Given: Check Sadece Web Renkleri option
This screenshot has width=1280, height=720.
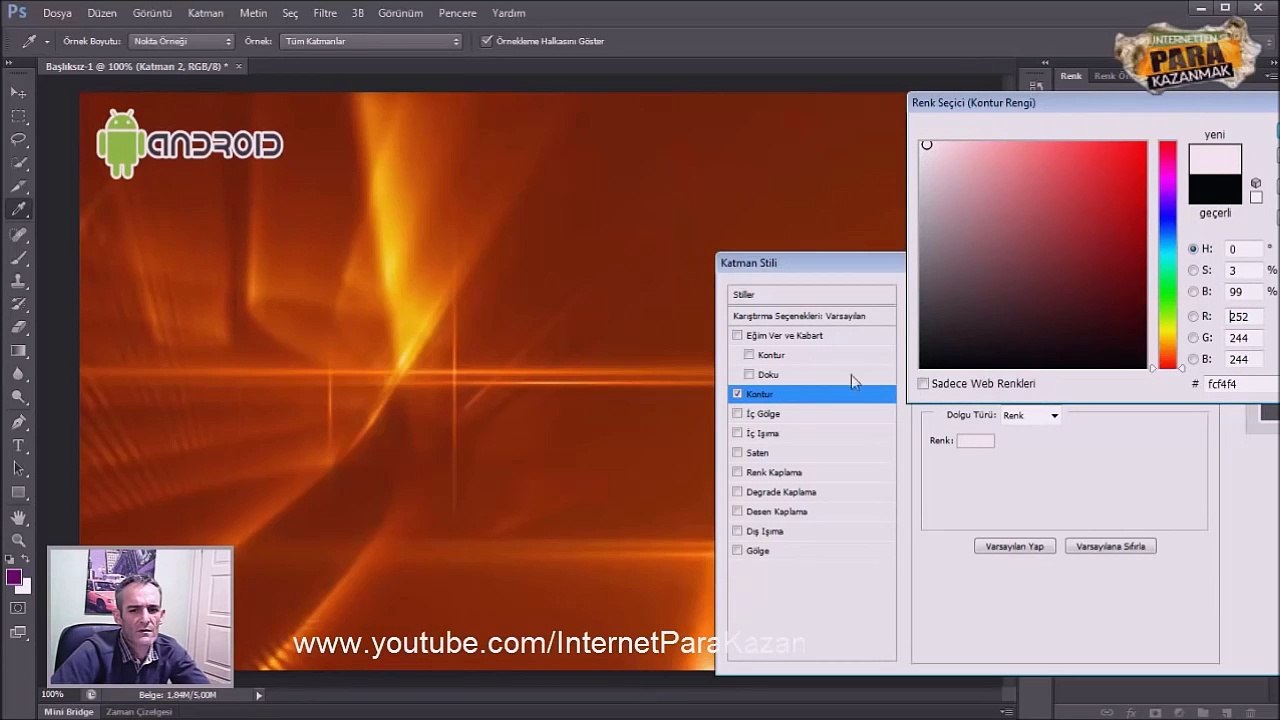Looking at the screenshot, I should coord(923,383).
